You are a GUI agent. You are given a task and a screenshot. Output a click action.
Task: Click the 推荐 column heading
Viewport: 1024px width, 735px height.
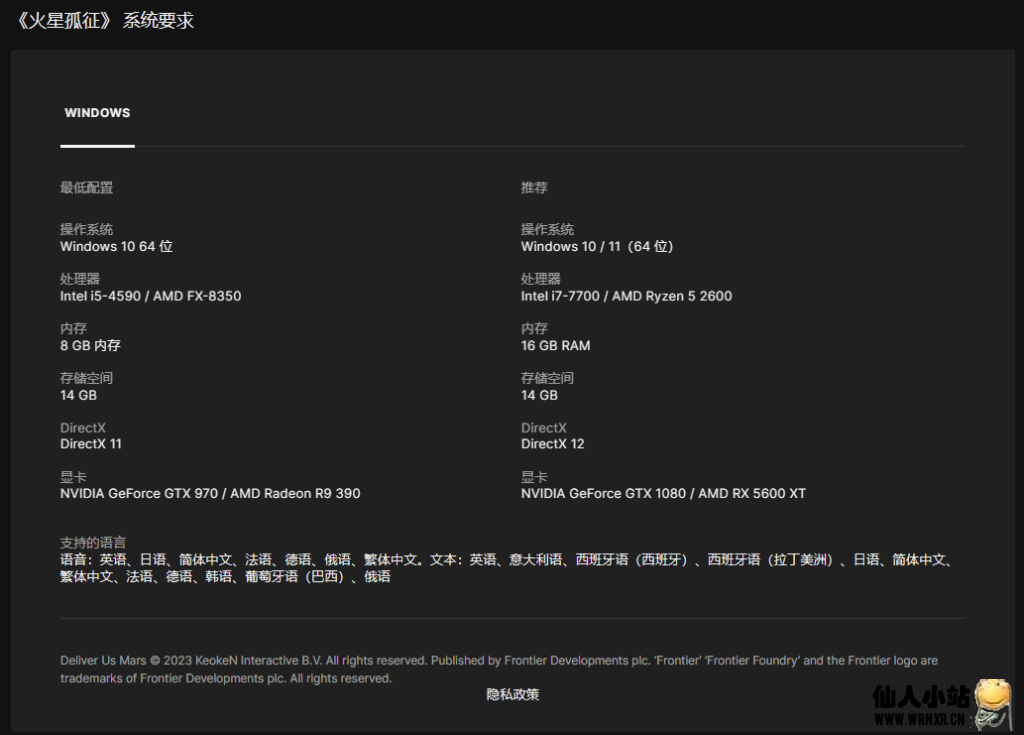[534, 187]
